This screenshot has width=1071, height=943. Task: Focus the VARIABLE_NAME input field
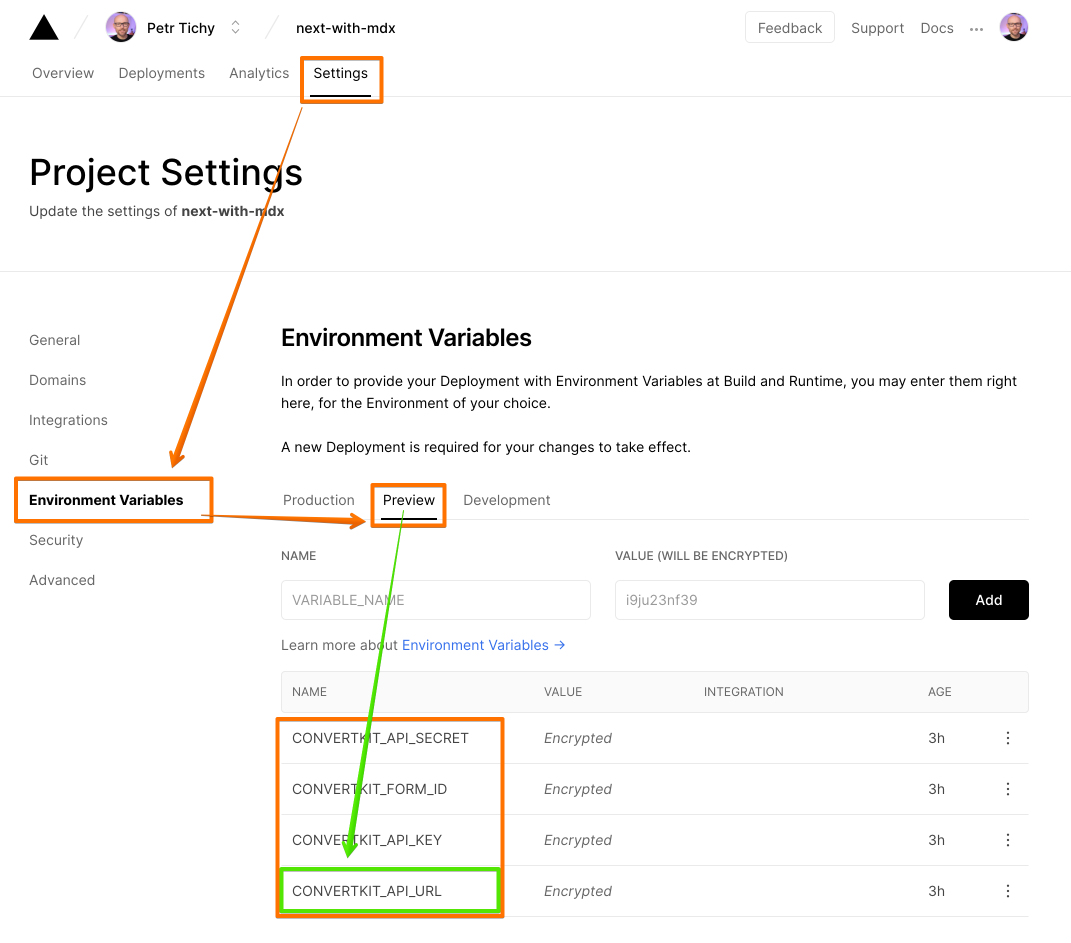[x=436, y=600]
